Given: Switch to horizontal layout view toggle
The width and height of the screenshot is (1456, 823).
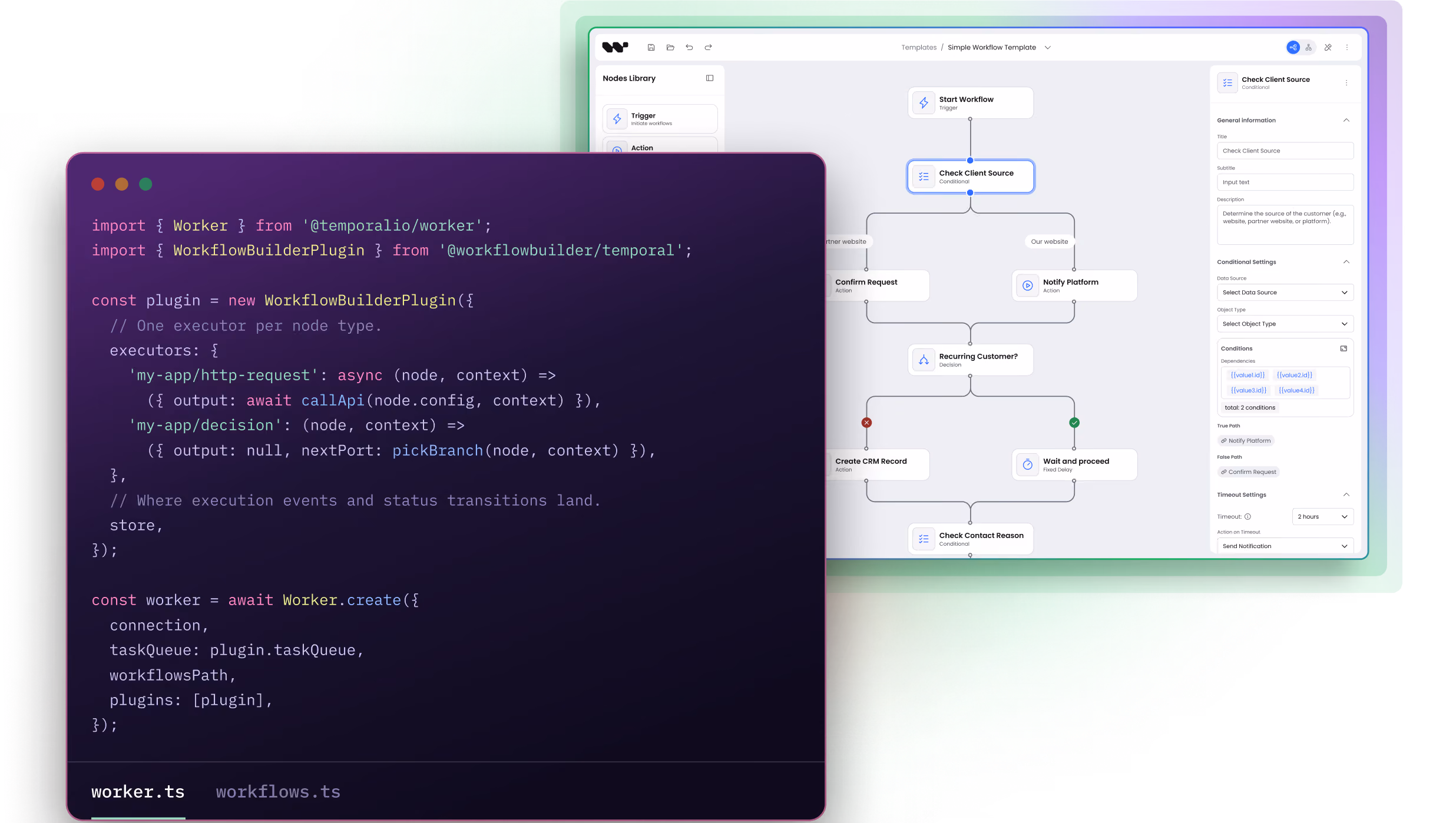Looking at the screenshot, I should (1293, 47).
